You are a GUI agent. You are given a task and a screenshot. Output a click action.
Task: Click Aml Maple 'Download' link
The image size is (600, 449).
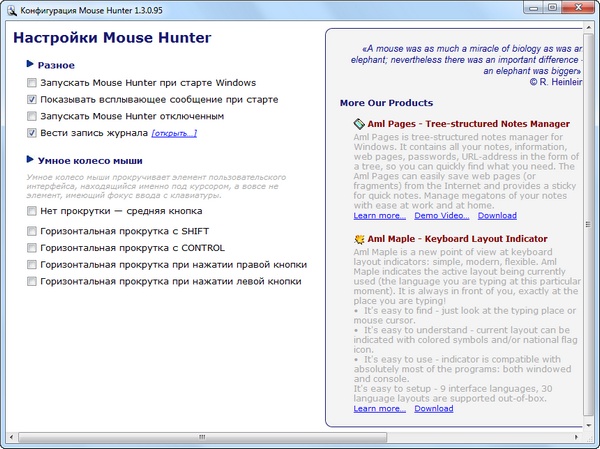coord(434,408)
